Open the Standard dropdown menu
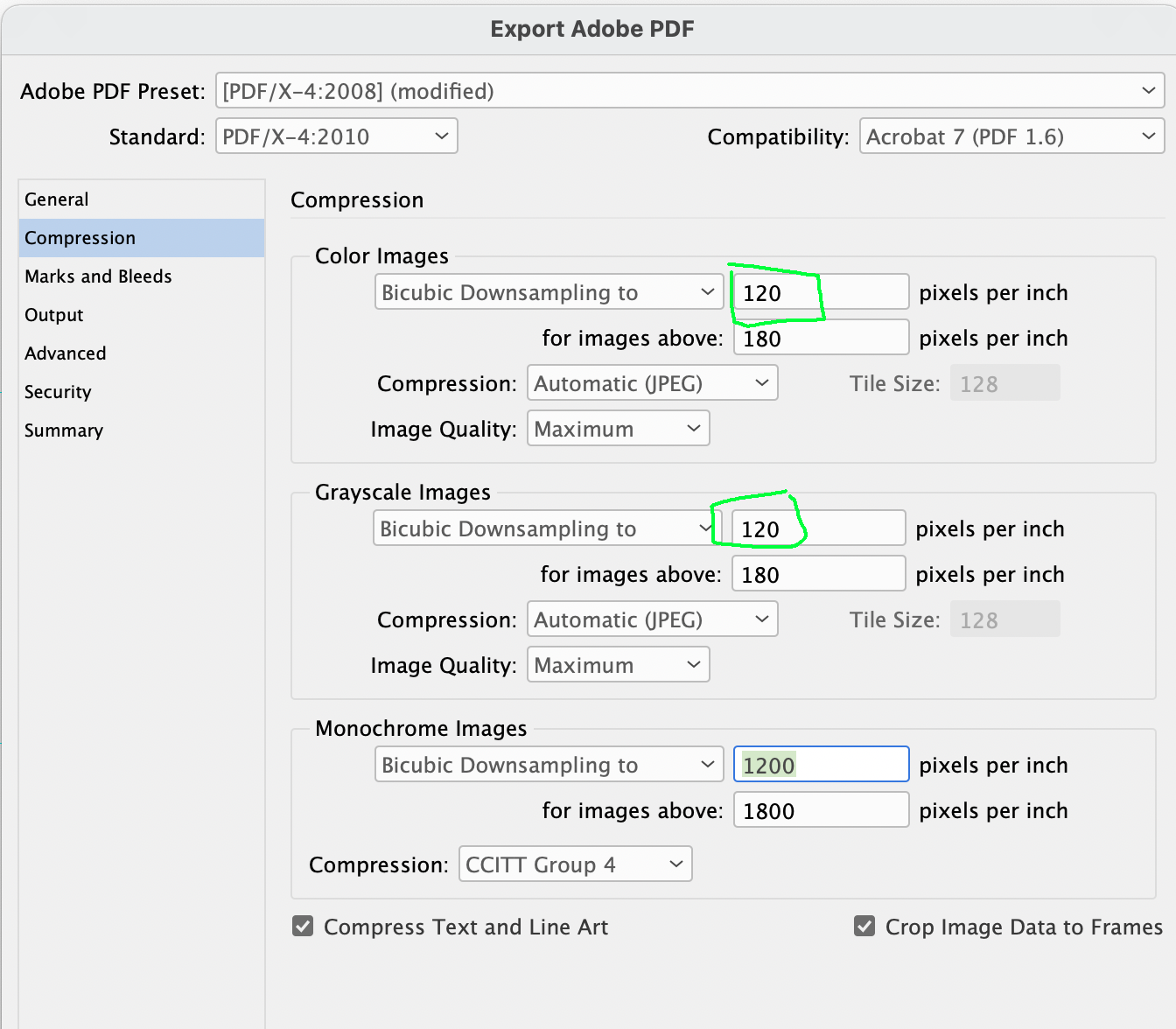 click(336, 136)
